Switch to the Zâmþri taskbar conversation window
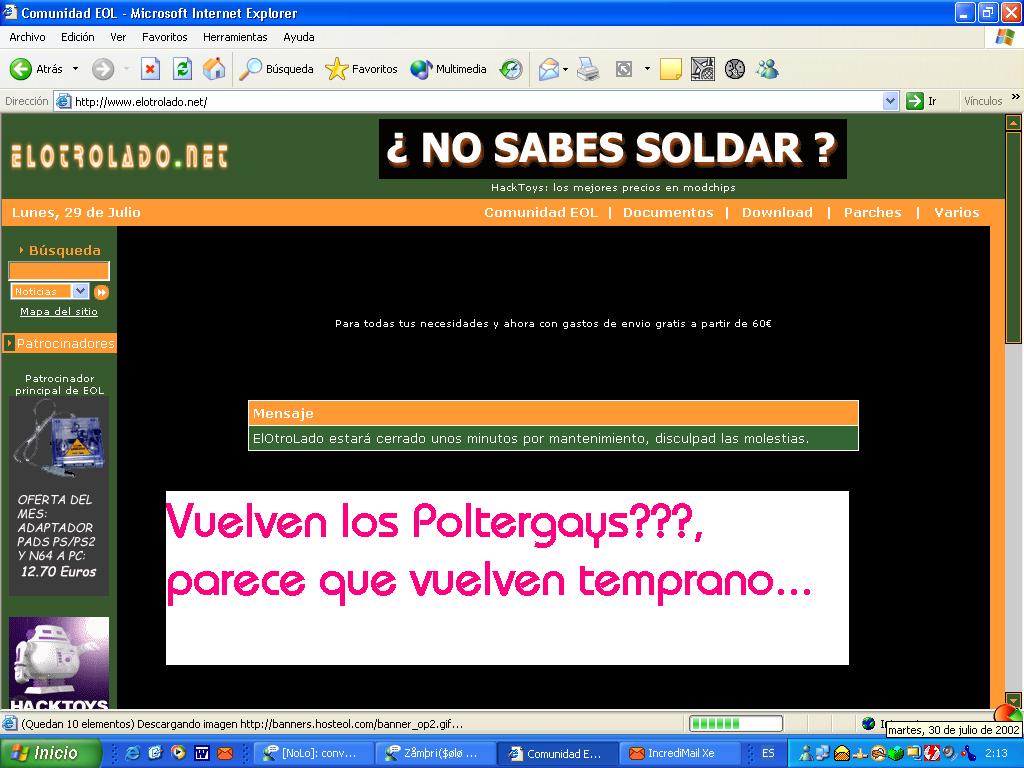The height and width of the screenshot is (768, 1024). point(436,753)
